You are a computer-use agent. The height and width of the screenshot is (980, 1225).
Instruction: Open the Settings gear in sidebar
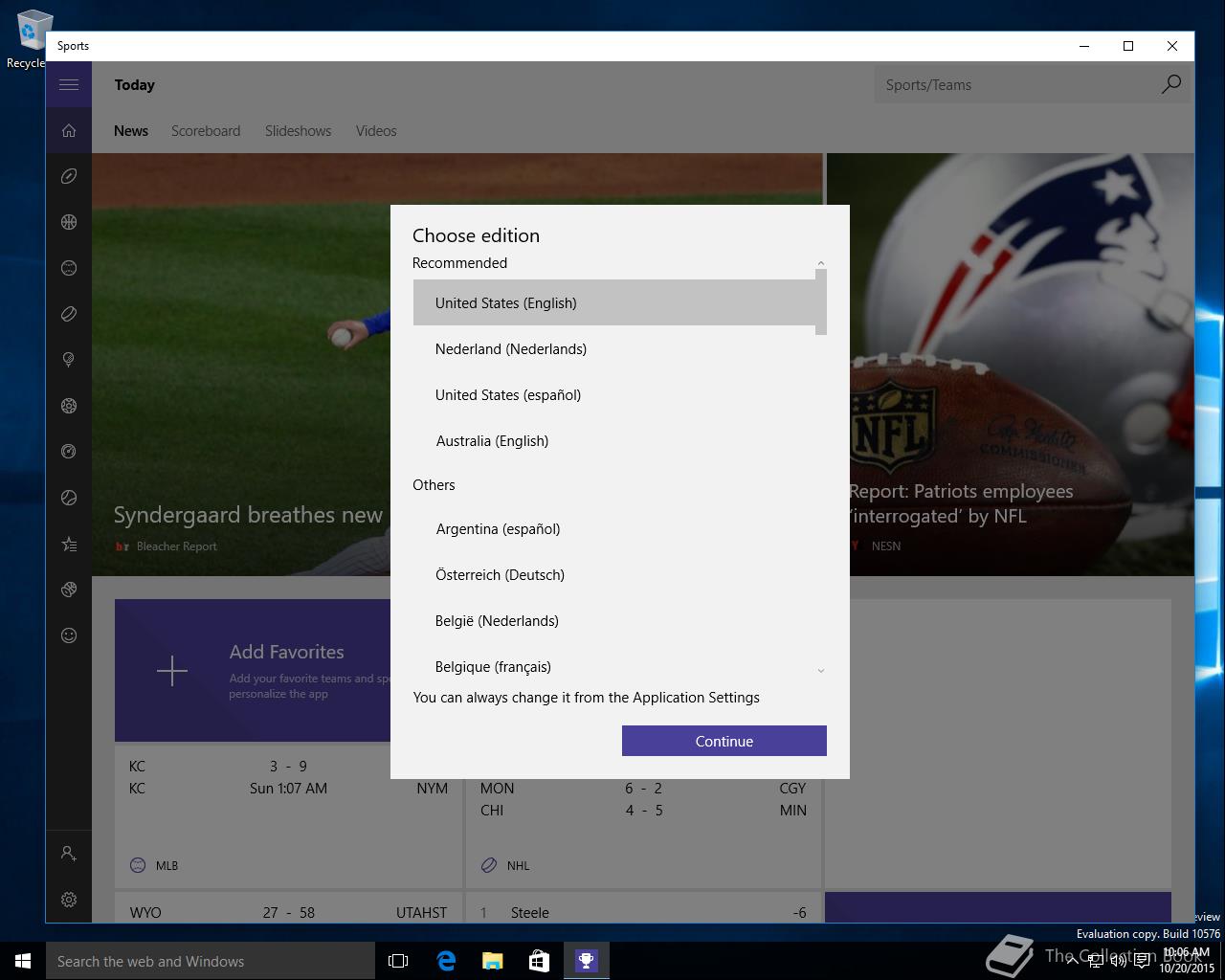(69, 900)
